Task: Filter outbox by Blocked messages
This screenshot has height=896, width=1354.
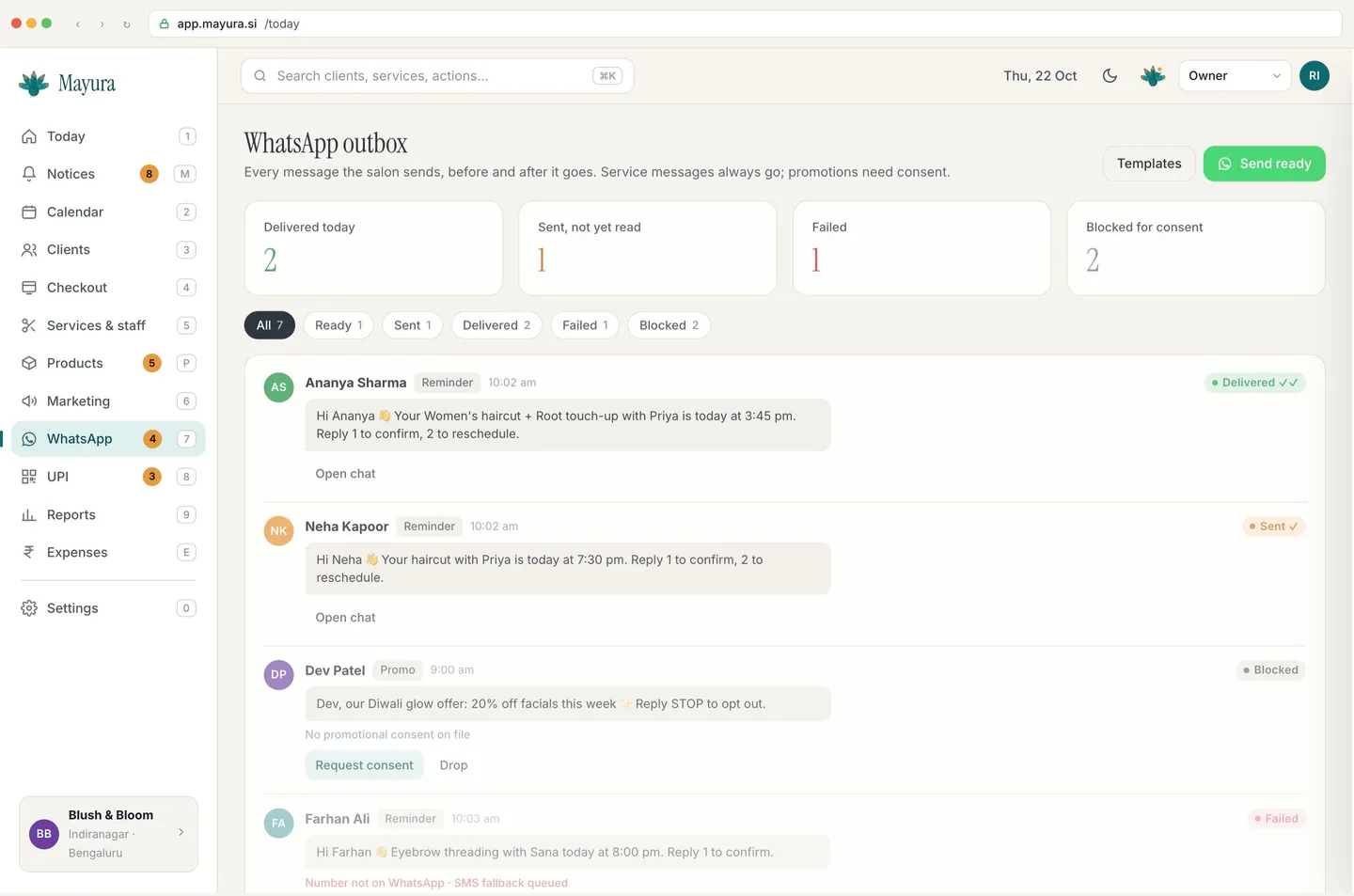Action: point(669,325)
